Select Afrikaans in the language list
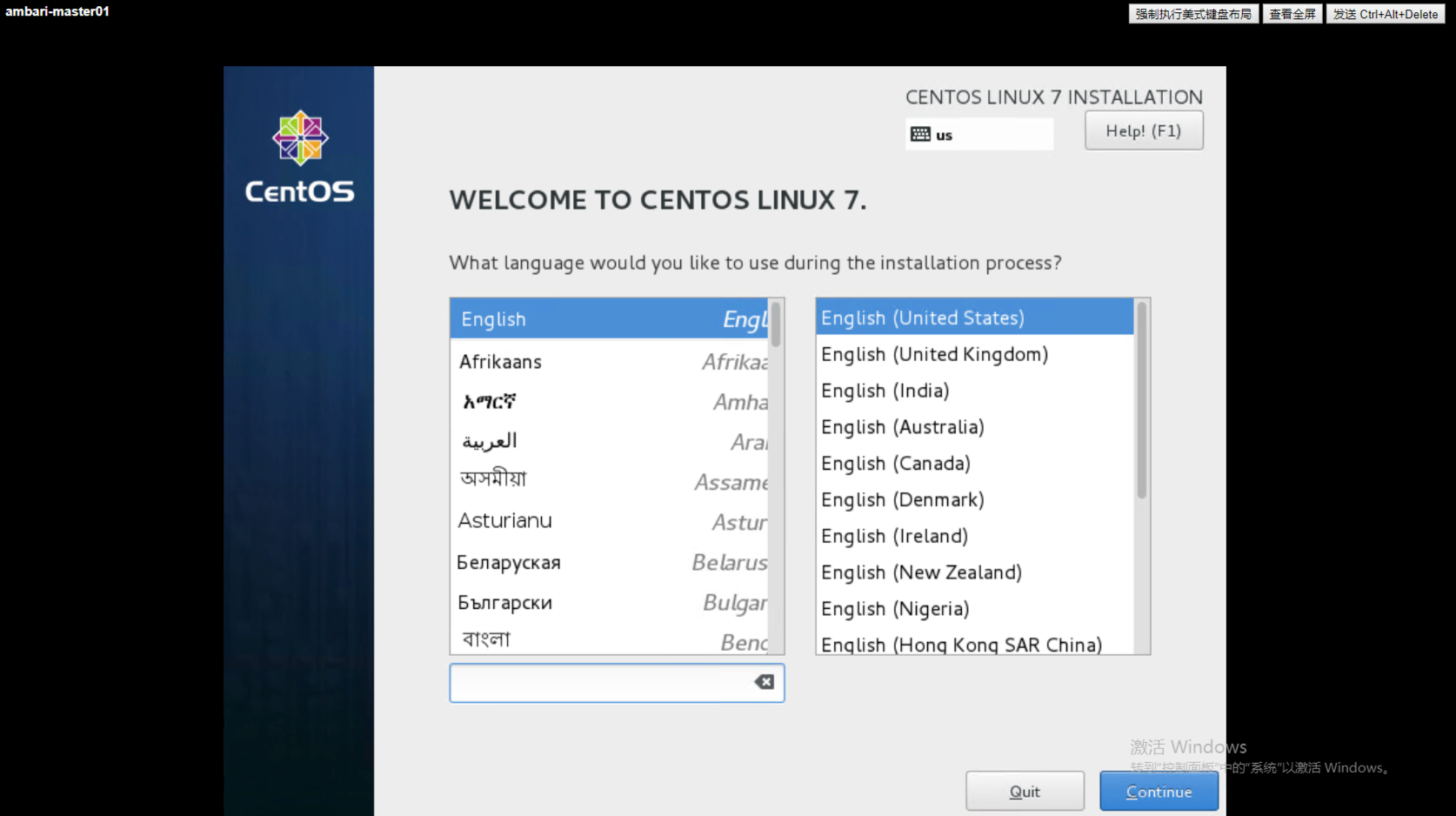The width and height of the screenshot is (1456, 816). click(x=609, y=362)
